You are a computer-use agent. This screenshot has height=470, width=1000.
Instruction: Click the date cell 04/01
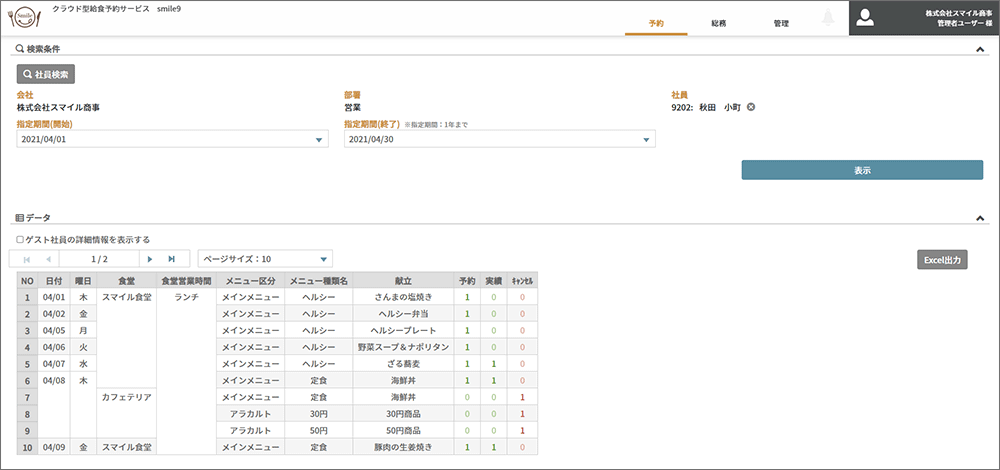54,297
